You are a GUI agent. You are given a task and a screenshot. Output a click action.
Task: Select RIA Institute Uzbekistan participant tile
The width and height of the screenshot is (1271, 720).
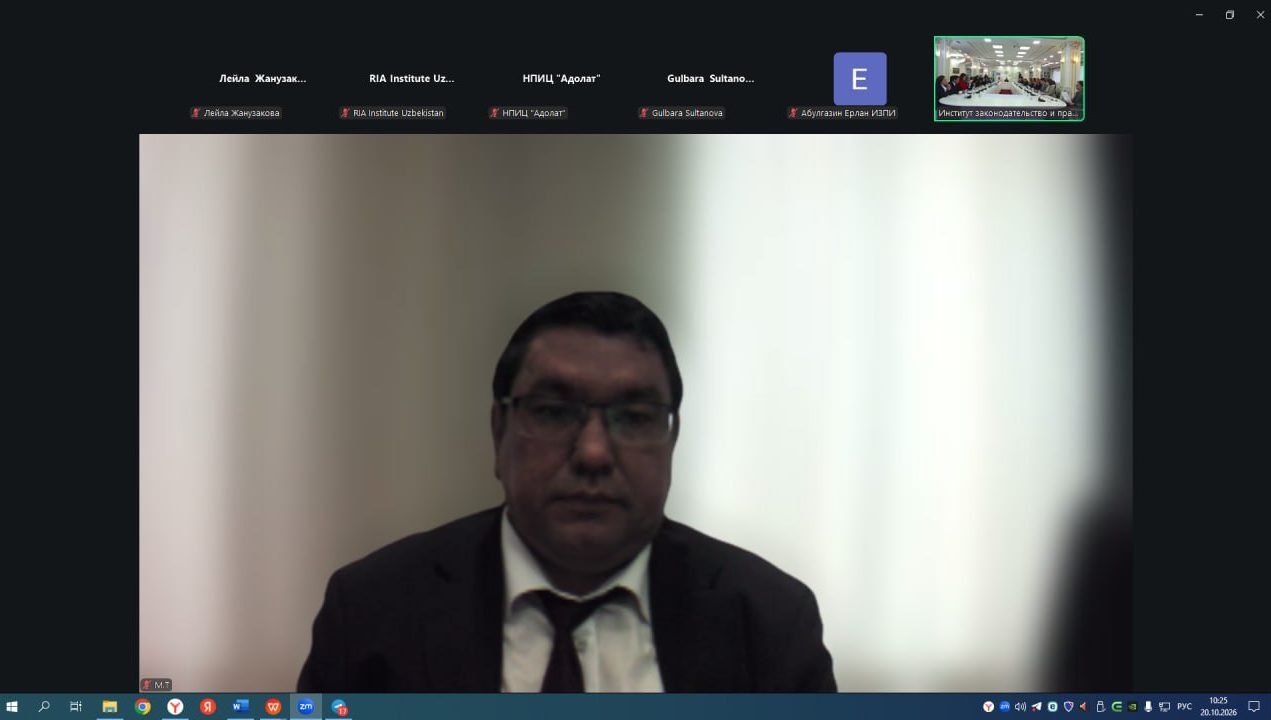[412, 79]
